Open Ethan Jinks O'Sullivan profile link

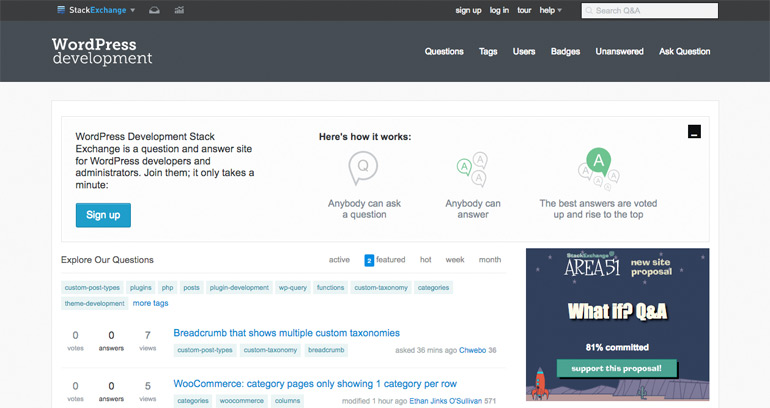[x=445, y=401]
